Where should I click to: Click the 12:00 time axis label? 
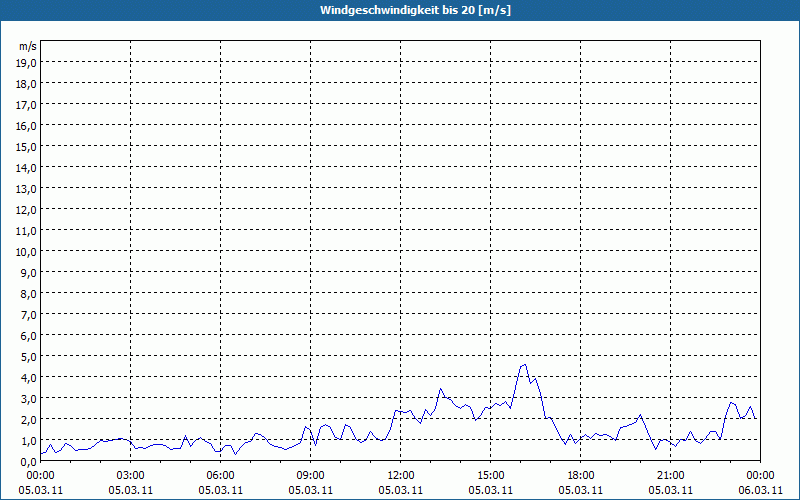click(401, 476)
